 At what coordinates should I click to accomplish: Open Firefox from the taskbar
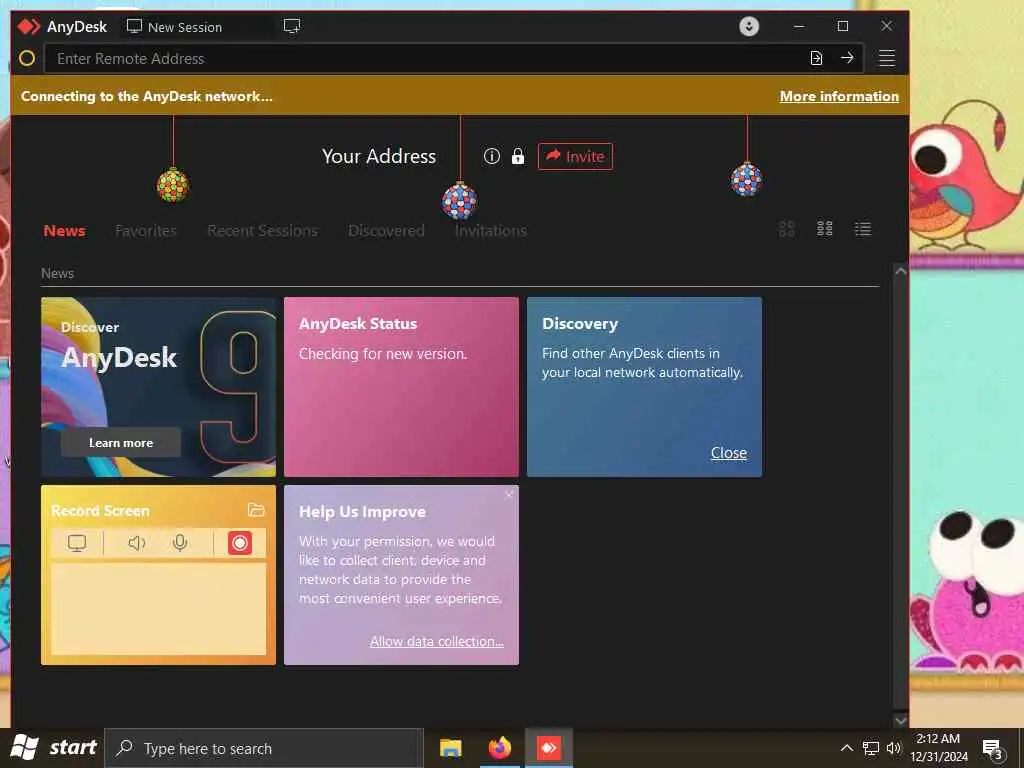click(x=500, y=748)
